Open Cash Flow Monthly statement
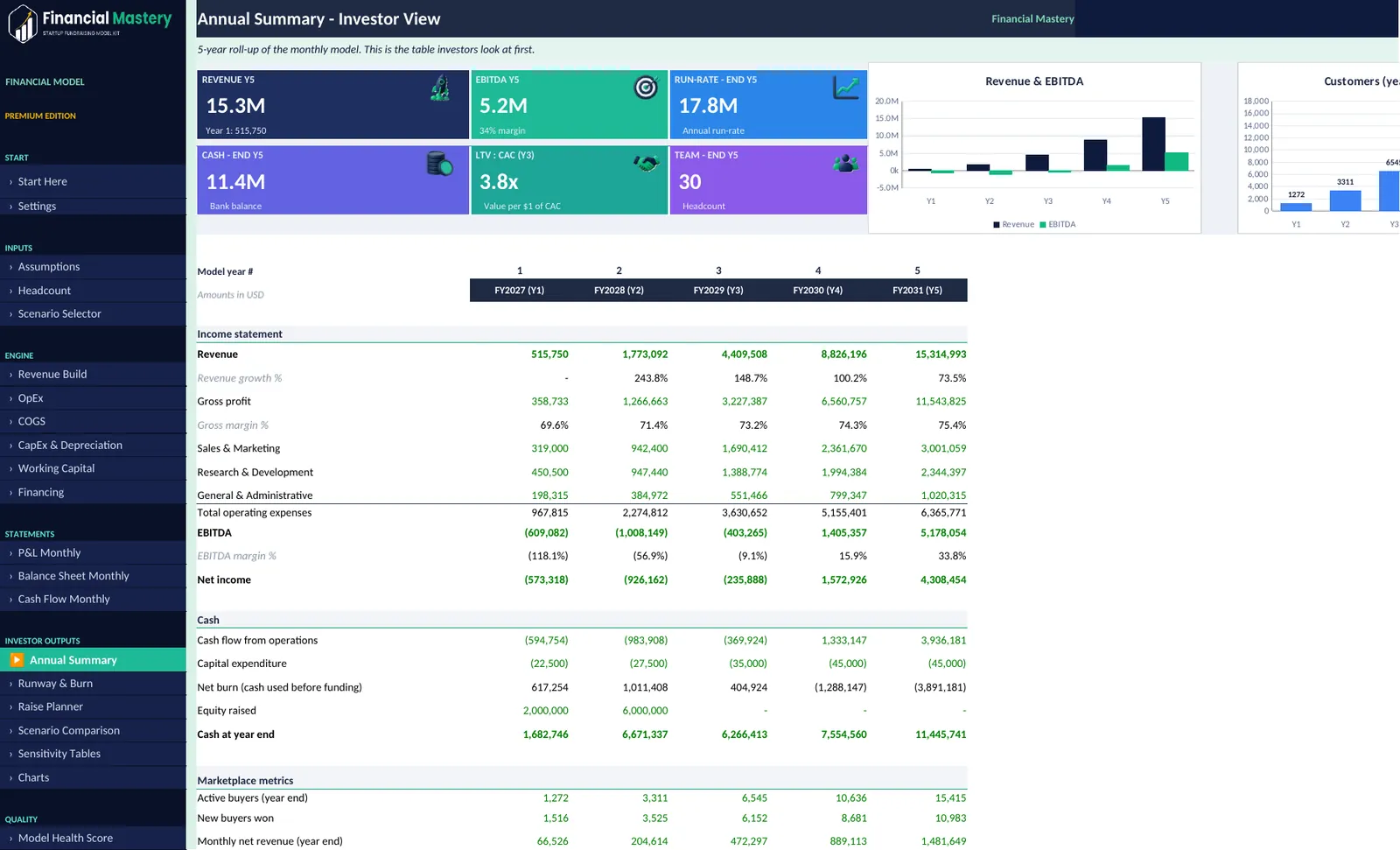Viewport: 1400px width, 850px height. coord(93,600)
